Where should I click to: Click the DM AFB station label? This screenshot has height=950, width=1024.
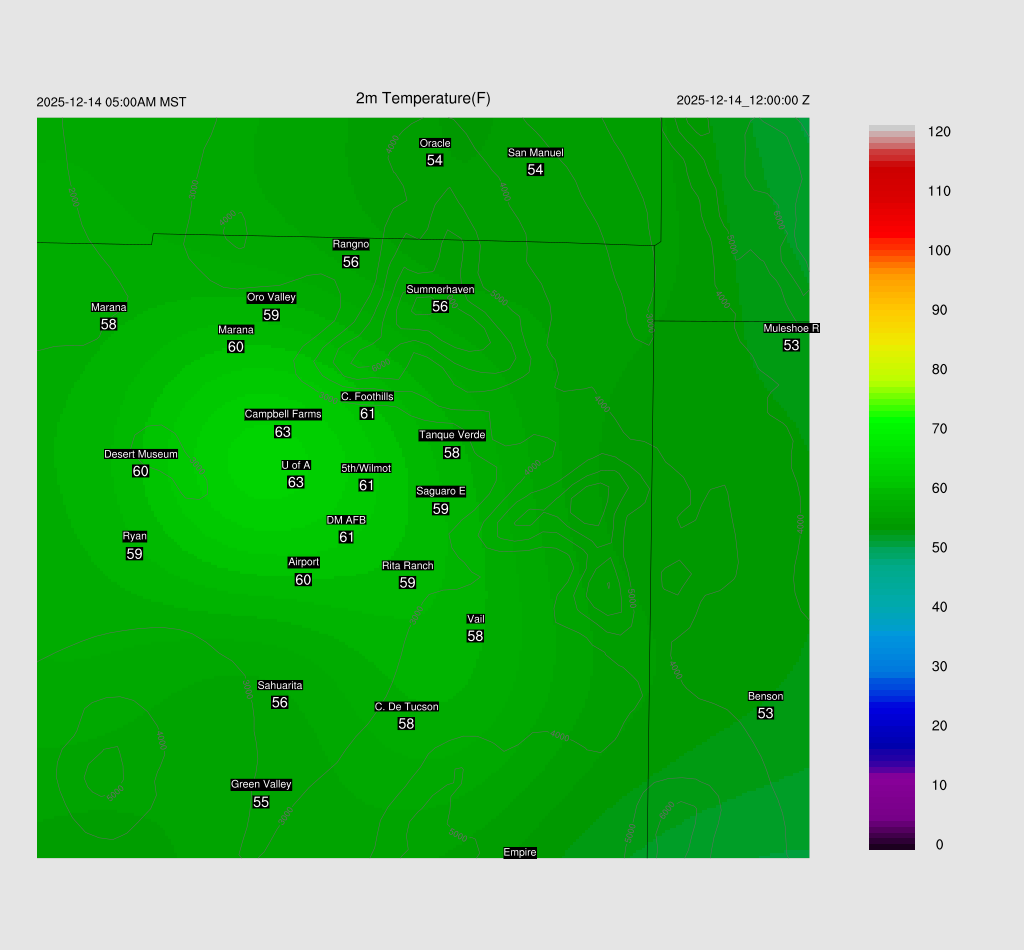click(346, 520)
